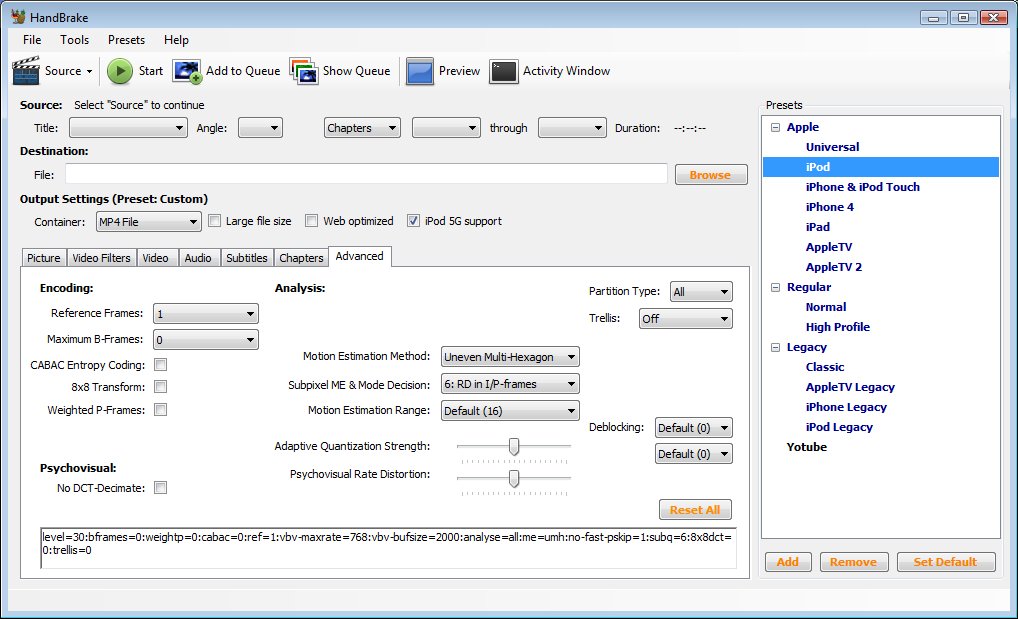Open the Presets menu

(x=127, y=40)
